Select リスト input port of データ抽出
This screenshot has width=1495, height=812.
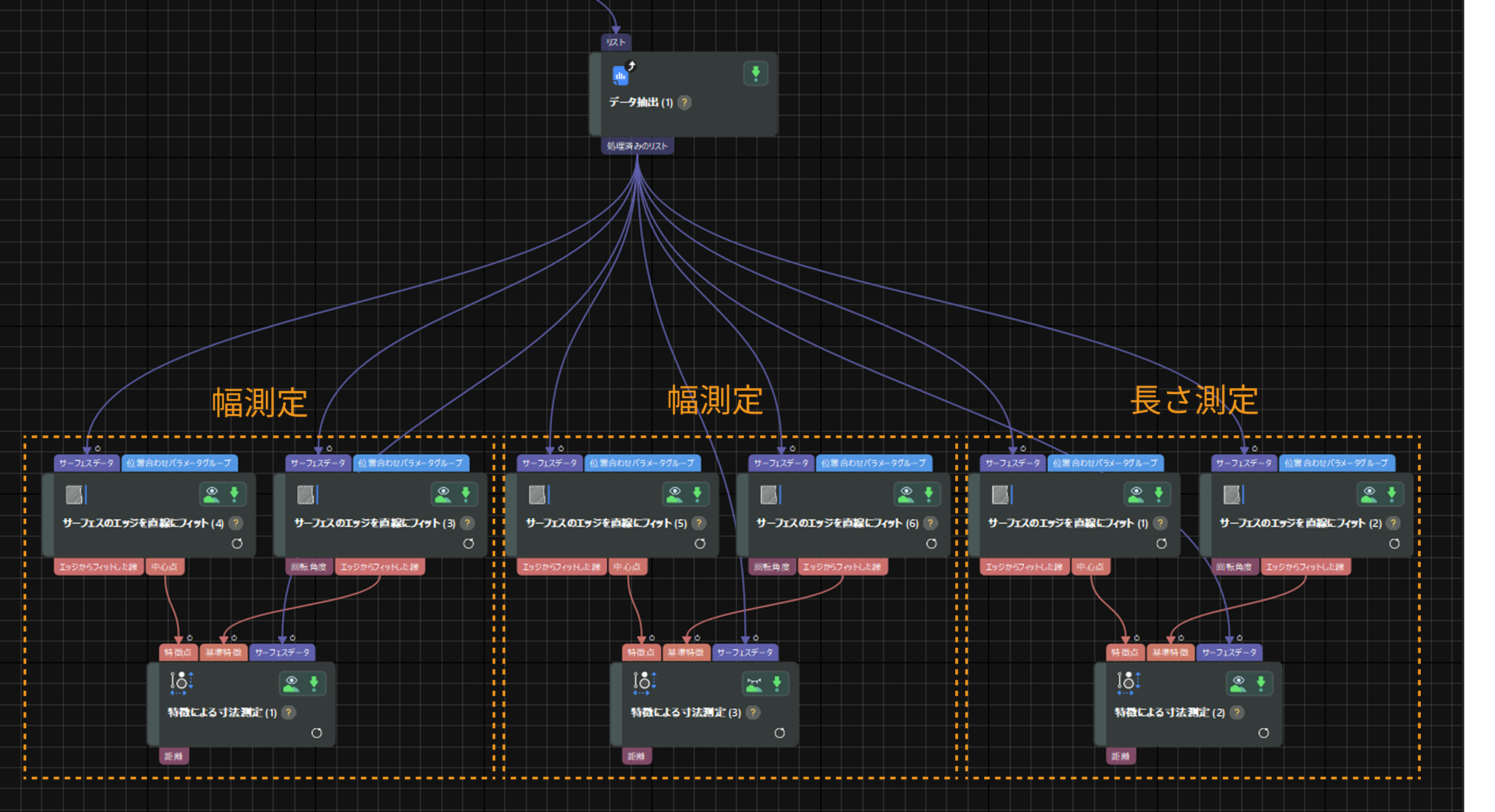[x=615, y=43]
